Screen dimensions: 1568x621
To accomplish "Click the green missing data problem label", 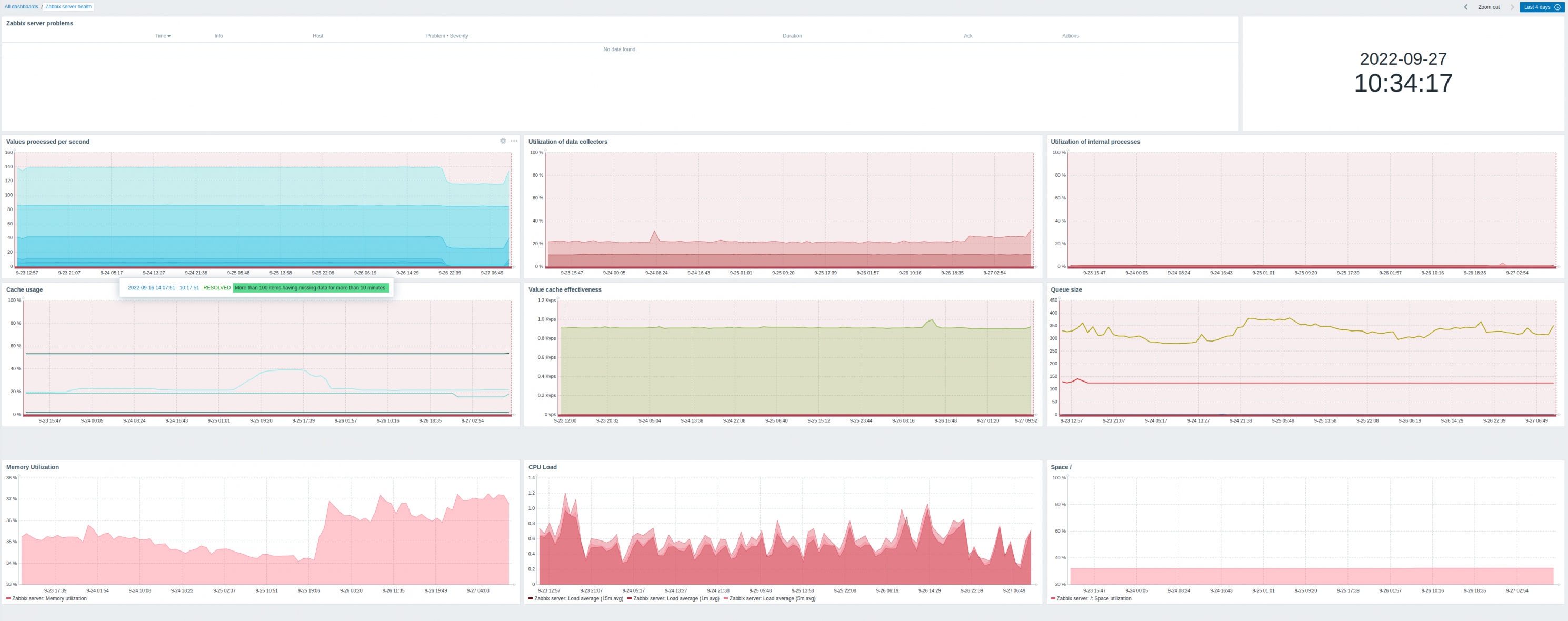I will 310,288.
